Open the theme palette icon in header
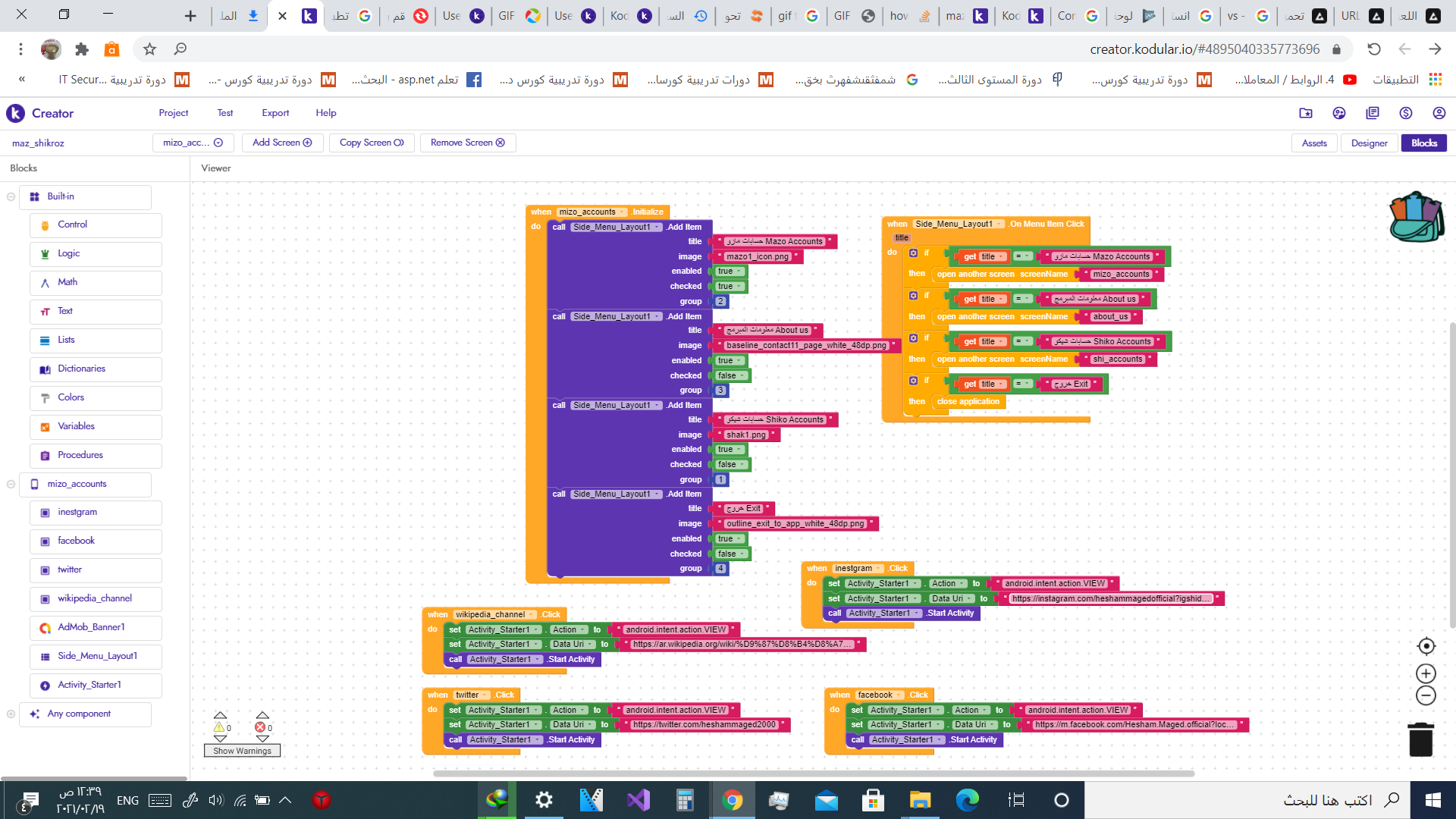This screenshot has height=819, width=1456. point(1338,113)
